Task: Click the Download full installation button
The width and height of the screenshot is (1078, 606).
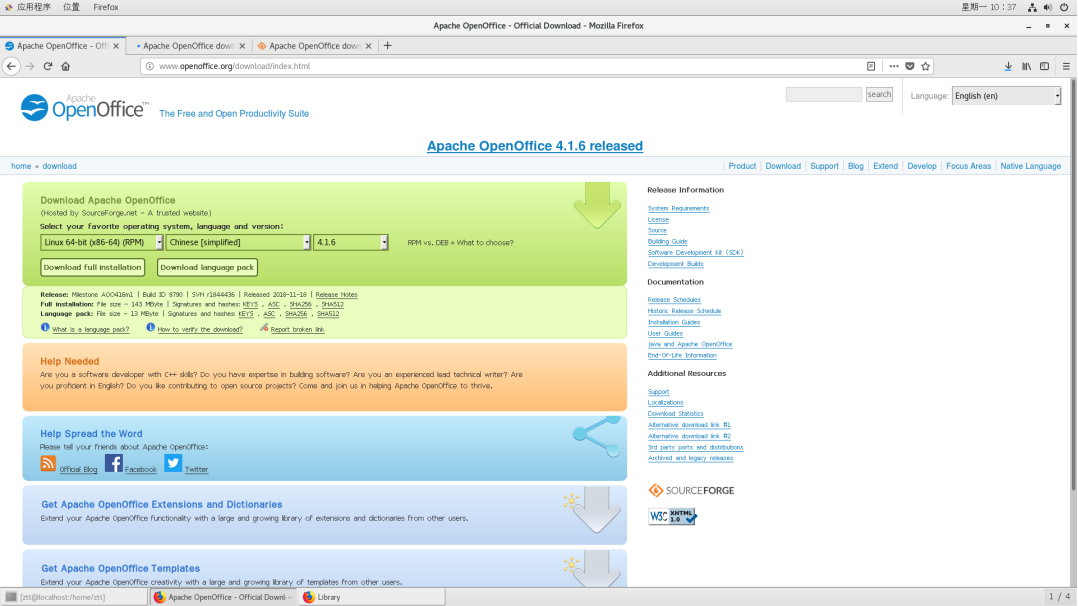Action: point(92,267)
